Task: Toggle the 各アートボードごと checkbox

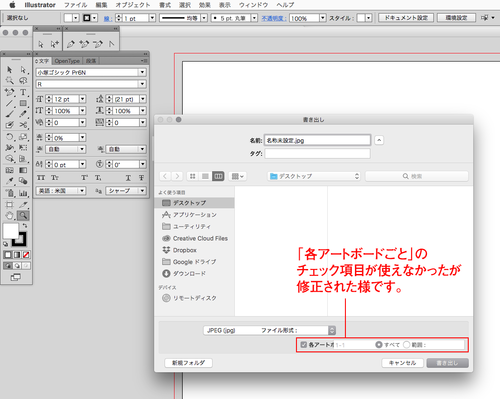Action: pyautogui.click(x=304, y=345)
